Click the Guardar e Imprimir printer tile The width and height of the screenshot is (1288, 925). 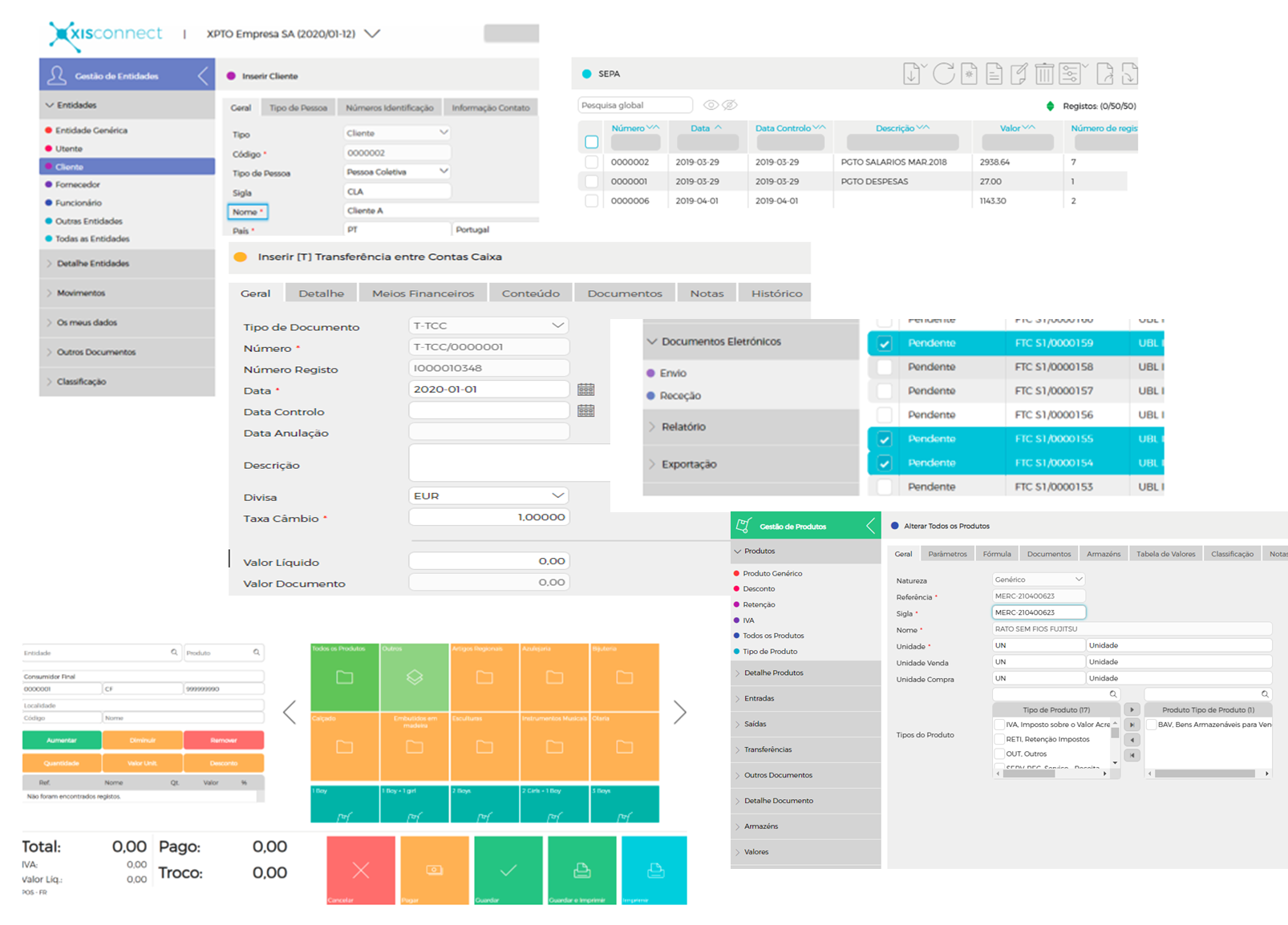coord(582,870)
